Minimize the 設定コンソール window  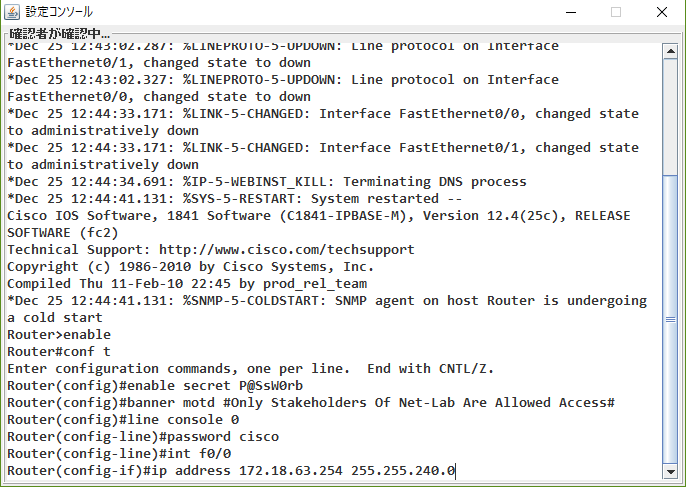[571, 12]
